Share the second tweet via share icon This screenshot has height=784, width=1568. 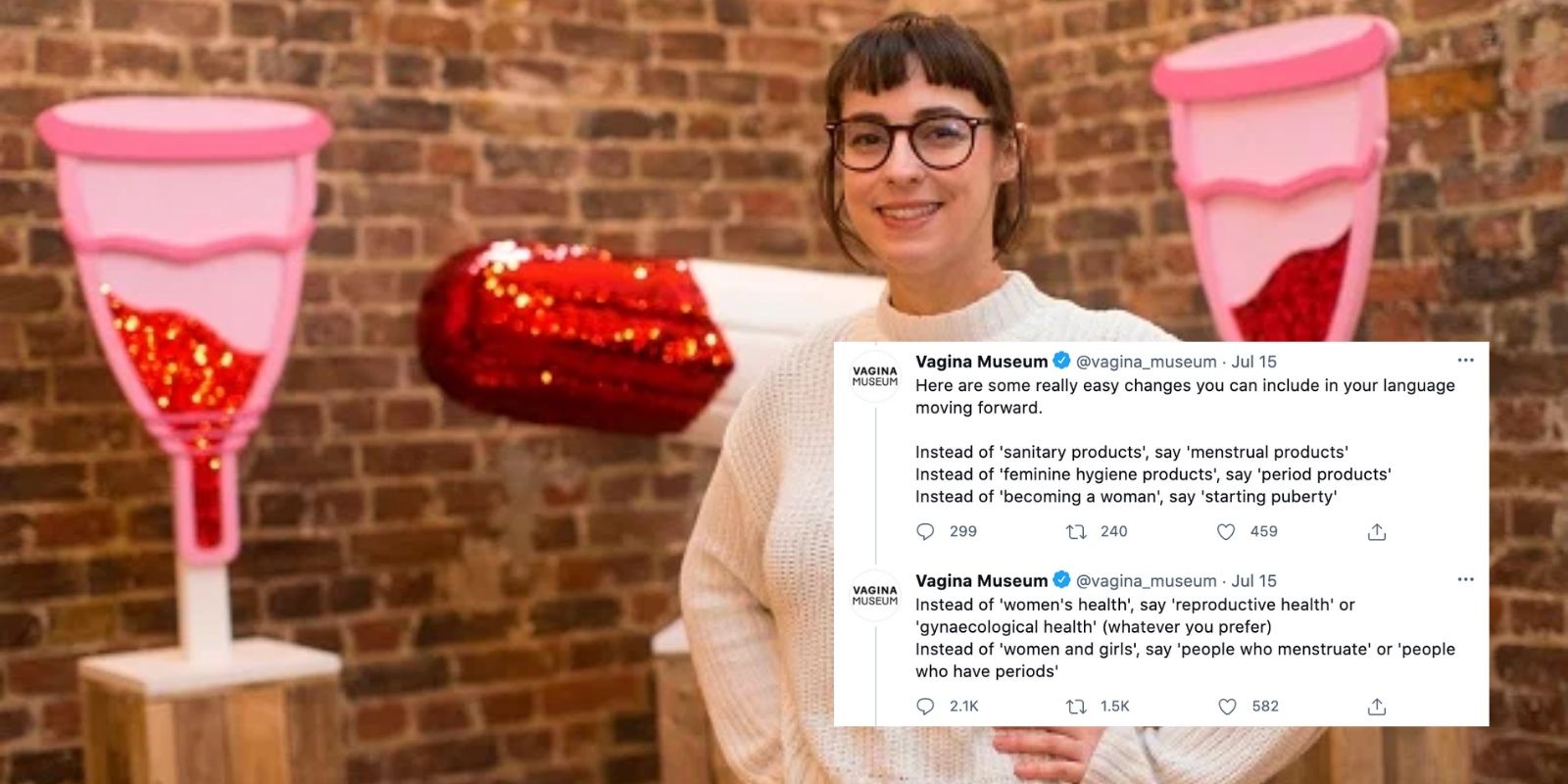1377,707
